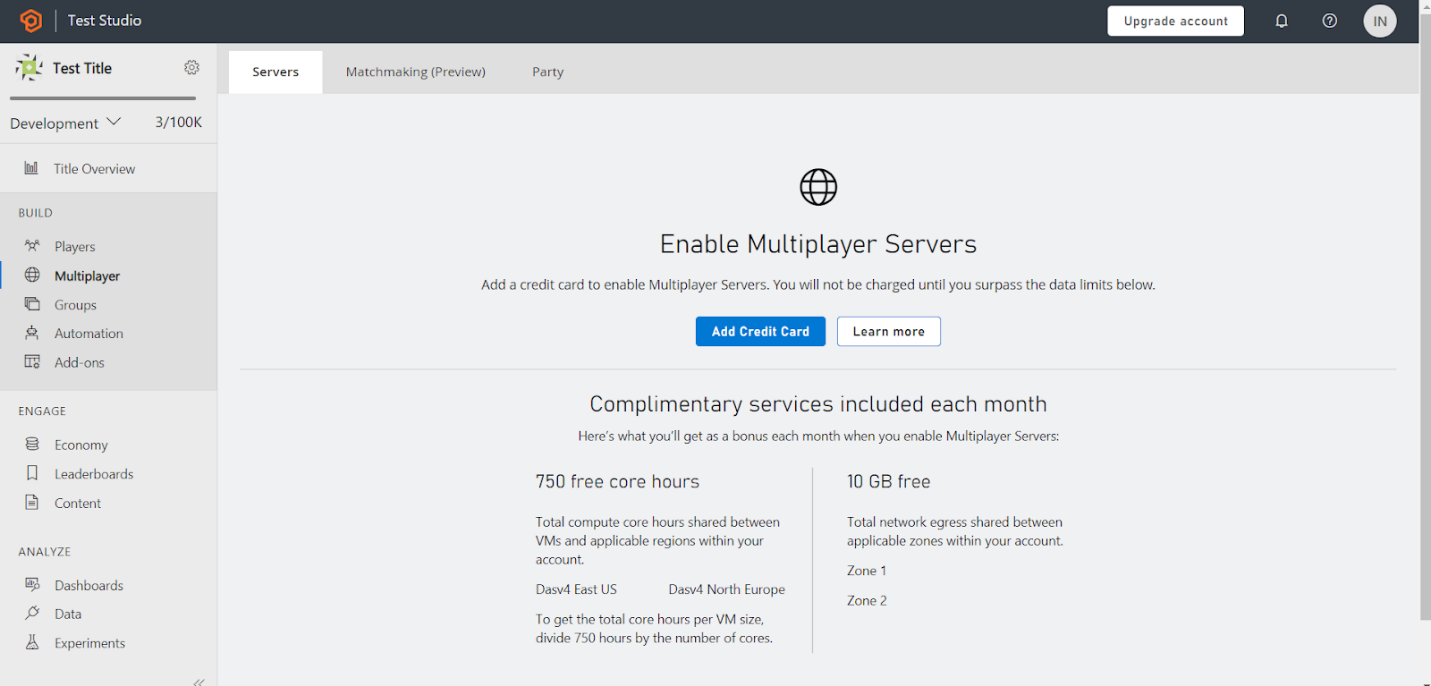Click the Dashboards icon in sidebar
The image size is (1431, 686).
(x=32, y=584)
